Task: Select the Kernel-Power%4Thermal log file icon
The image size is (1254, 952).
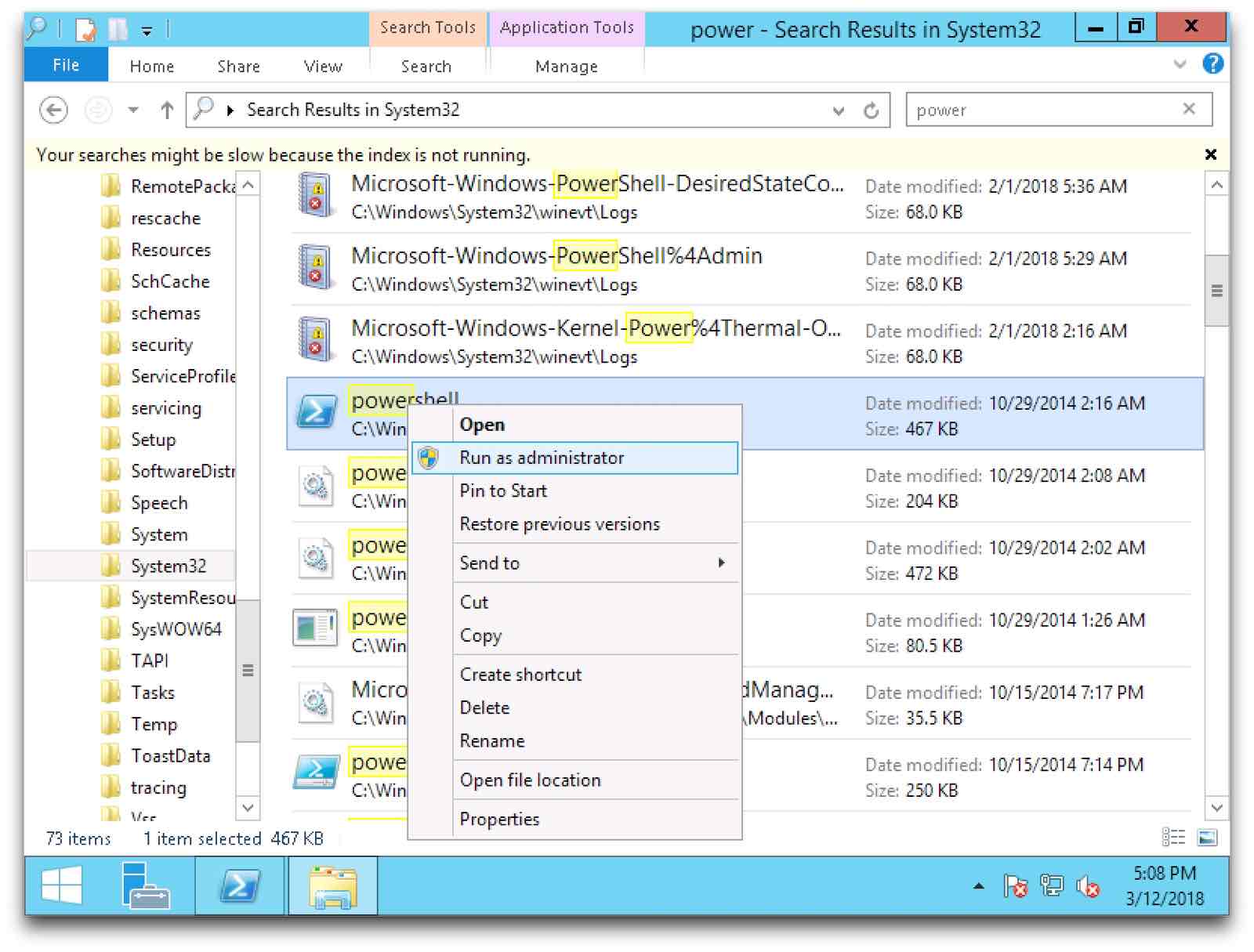Action: [316, 339]
